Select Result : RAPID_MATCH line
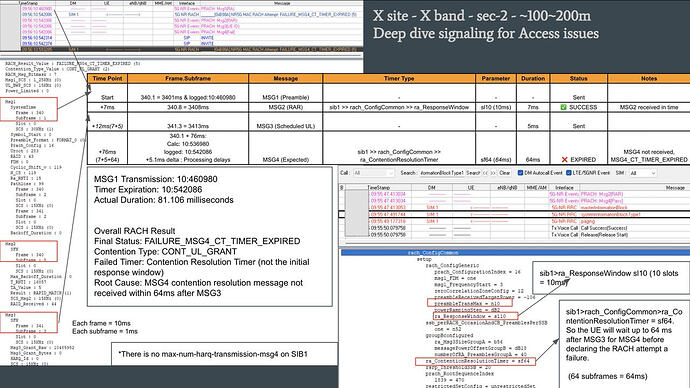The height and width of the screenshot is (388, 690). tap(40, 293)
